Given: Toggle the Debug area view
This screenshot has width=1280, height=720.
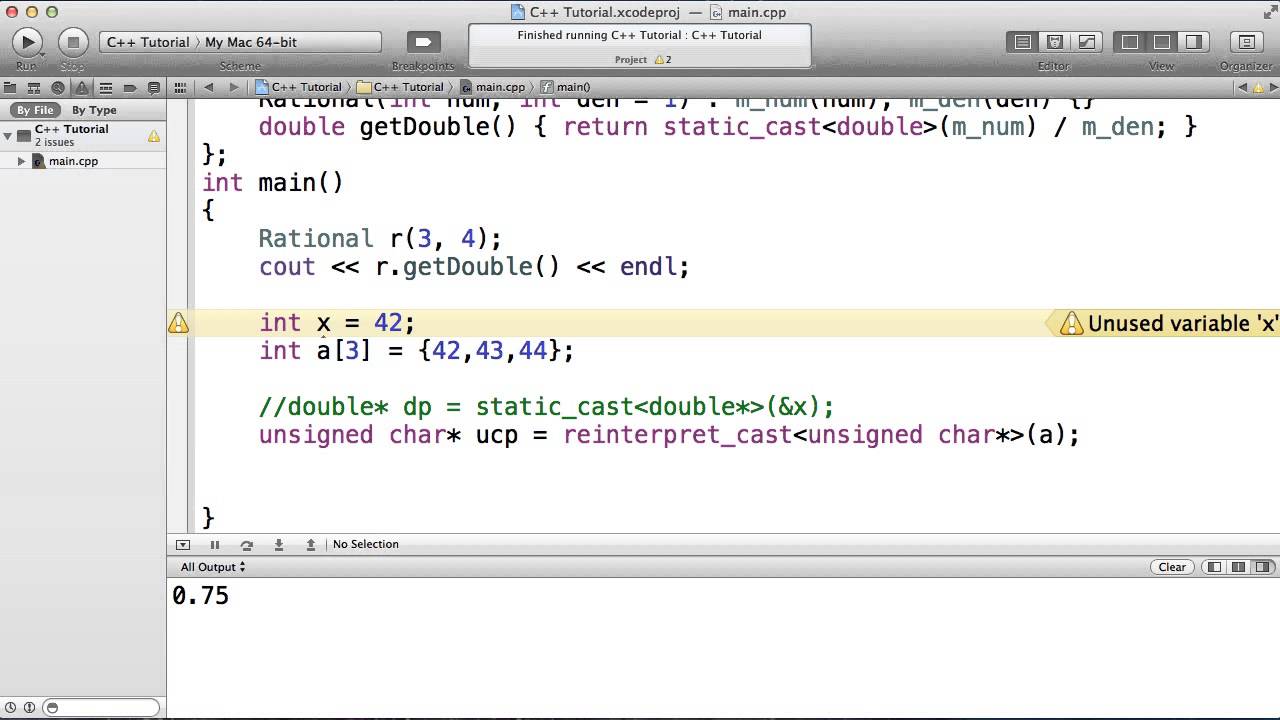Looking at the screenshot, I should 1162,42.
